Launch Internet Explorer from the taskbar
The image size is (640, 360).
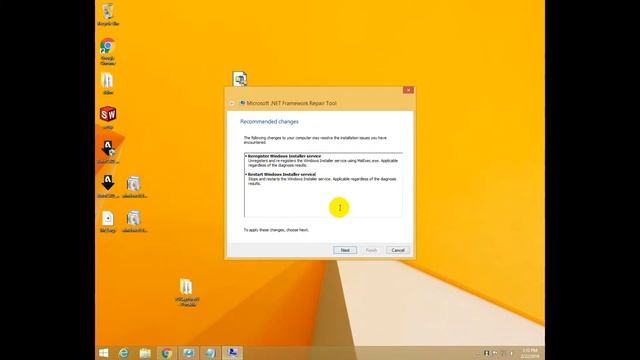click(x=123, y=353)
